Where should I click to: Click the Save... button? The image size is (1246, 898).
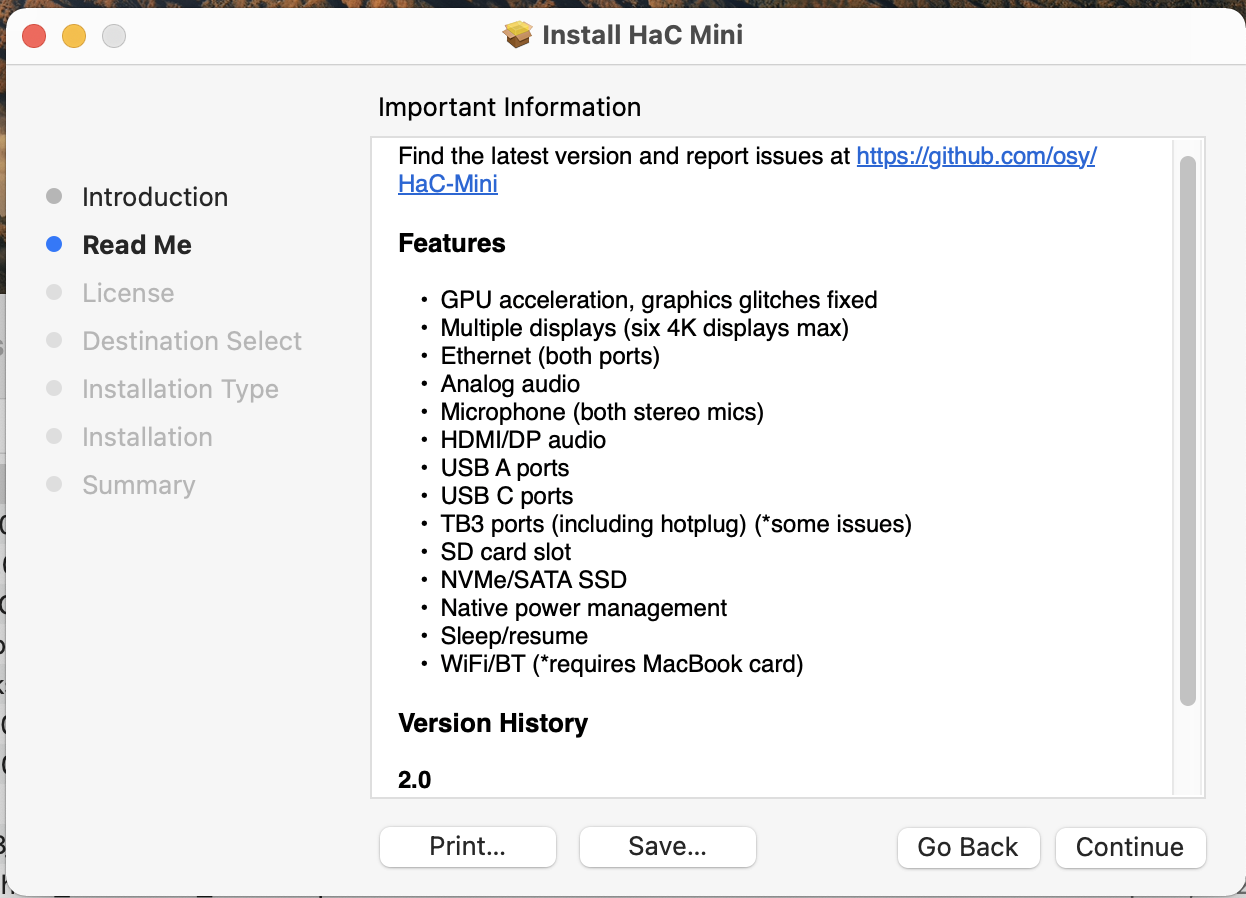coord(668,847)
